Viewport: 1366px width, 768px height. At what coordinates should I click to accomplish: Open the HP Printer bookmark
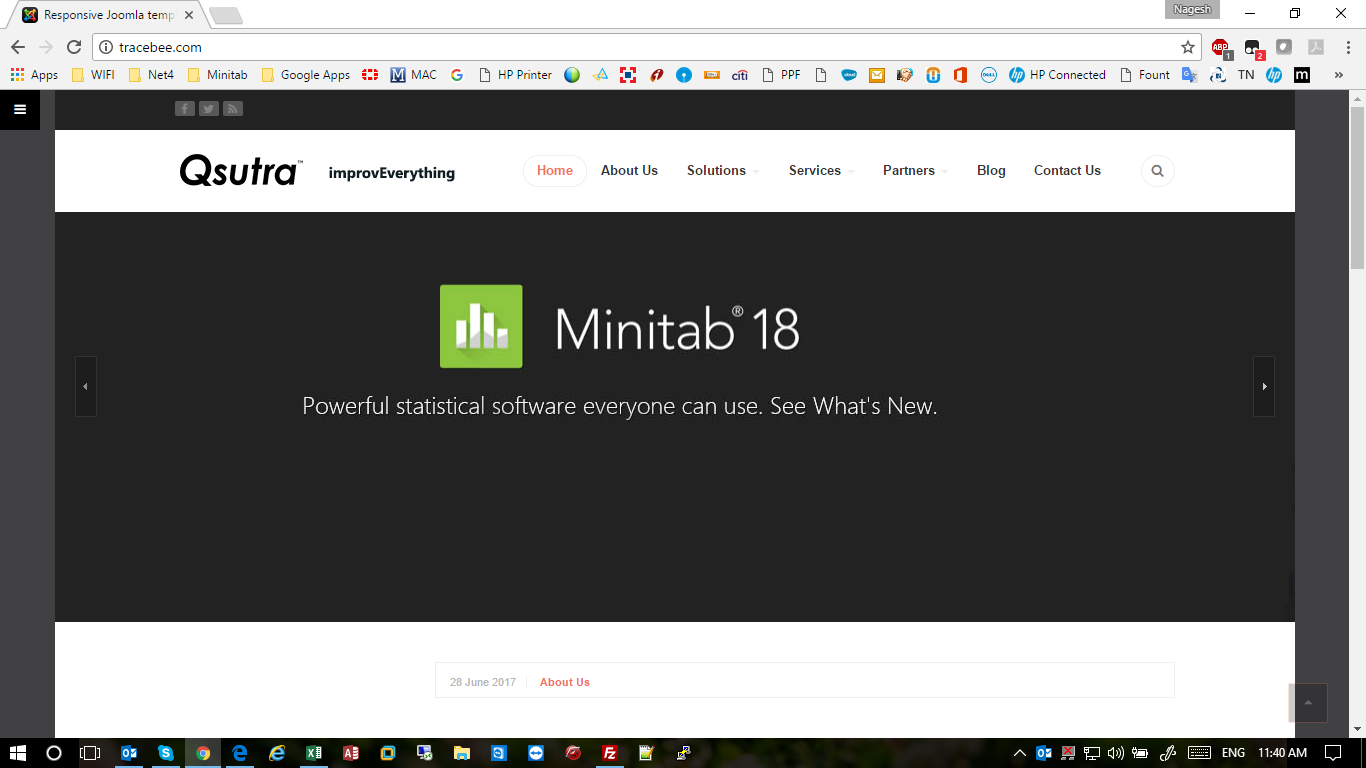tap(515, 75)
